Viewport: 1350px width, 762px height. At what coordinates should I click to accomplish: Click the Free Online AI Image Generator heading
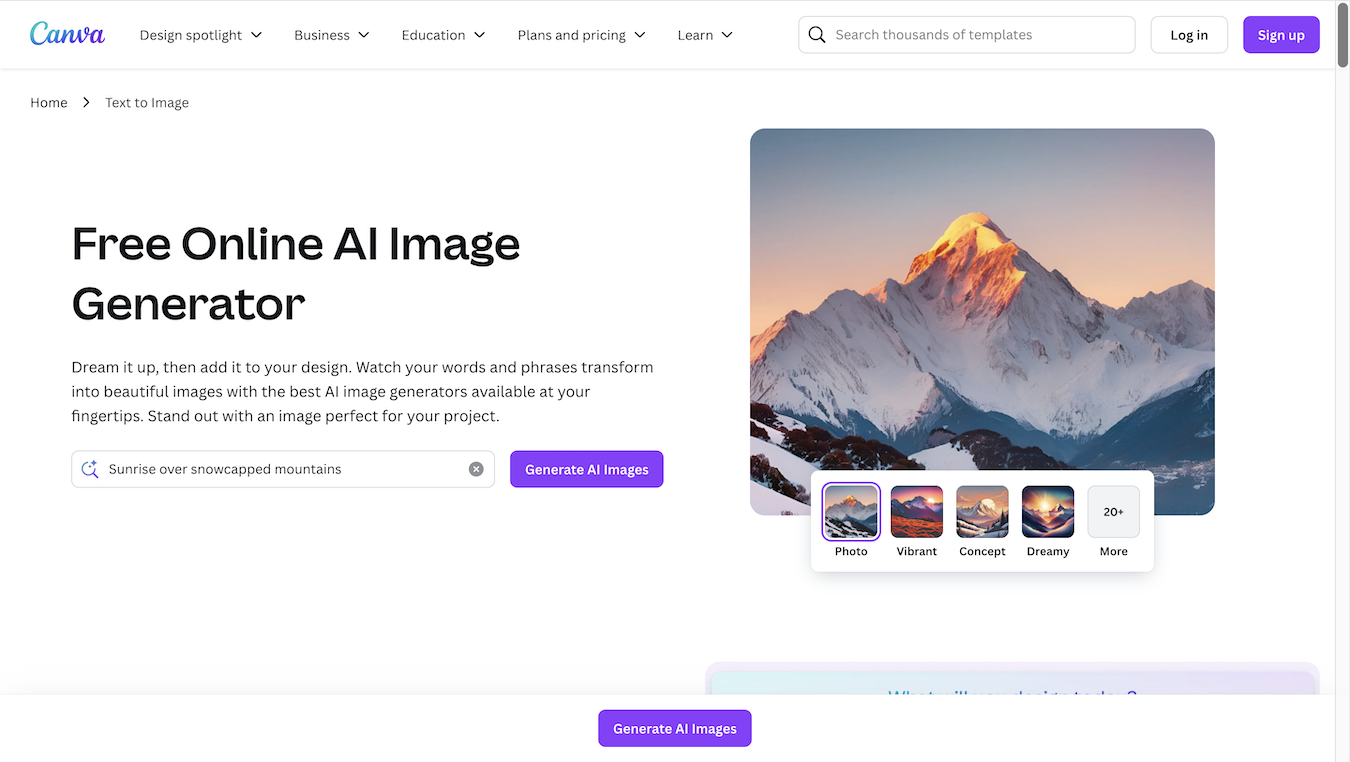[x=296, y=273]
